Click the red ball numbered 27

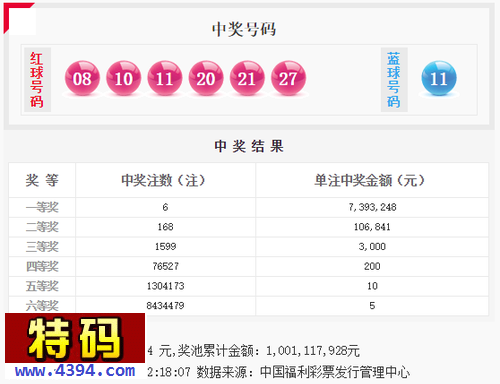(288, 78)
